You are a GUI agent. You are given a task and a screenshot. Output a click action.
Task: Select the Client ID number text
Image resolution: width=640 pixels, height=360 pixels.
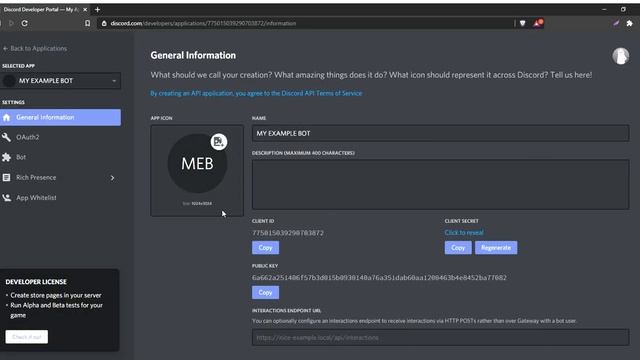tap(288, 233)
